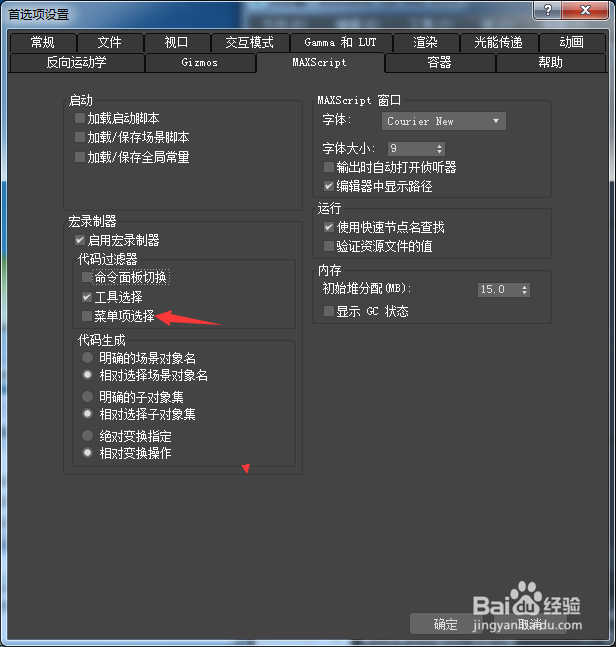The width and height of the screenshot is (616, 647).
Task: Check 加载启动脚本 option
Action: (80, 118)
